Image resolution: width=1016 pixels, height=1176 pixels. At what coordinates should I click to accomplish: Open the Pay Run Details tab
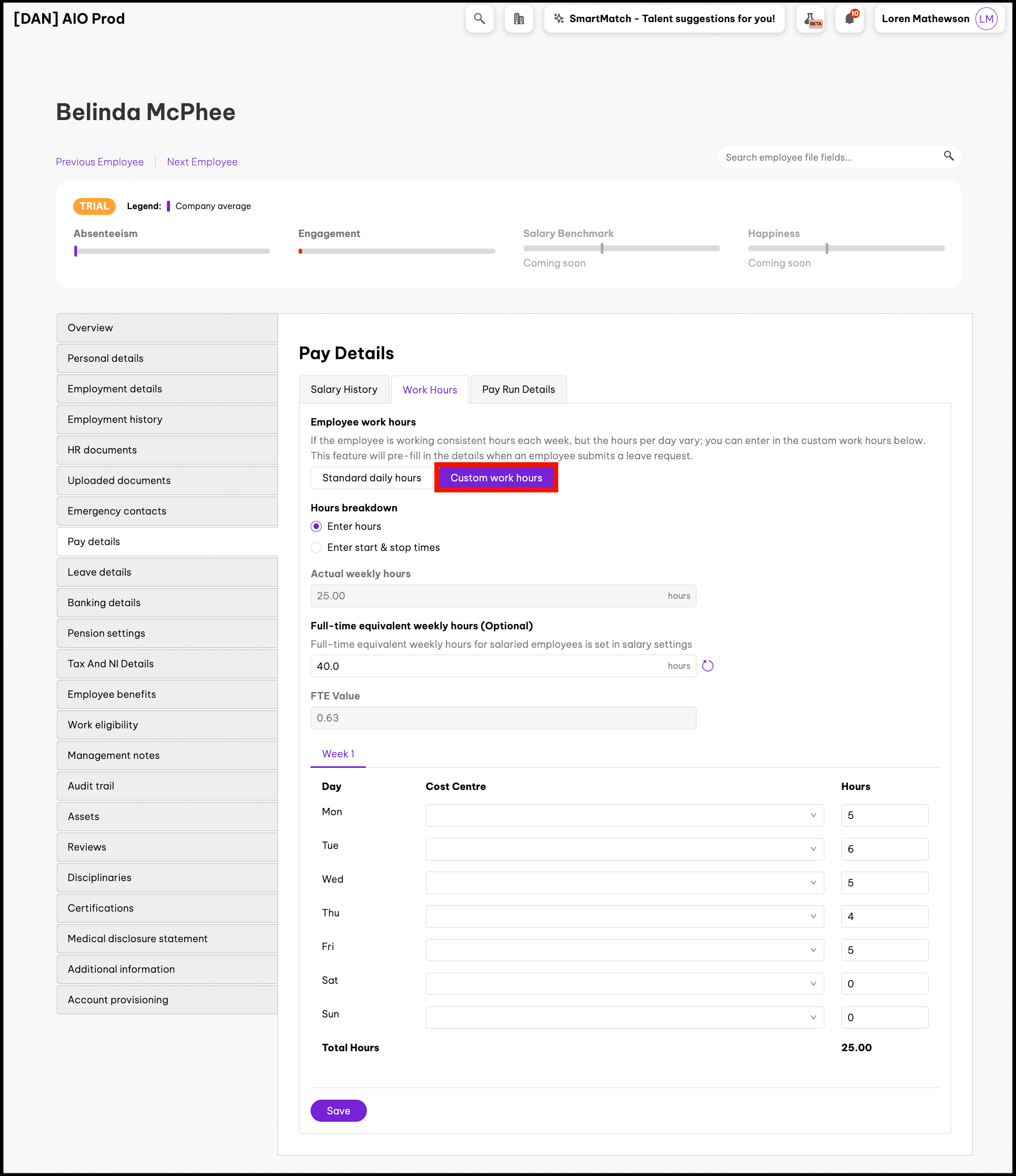pyautogui.click(x=519, y=389)
